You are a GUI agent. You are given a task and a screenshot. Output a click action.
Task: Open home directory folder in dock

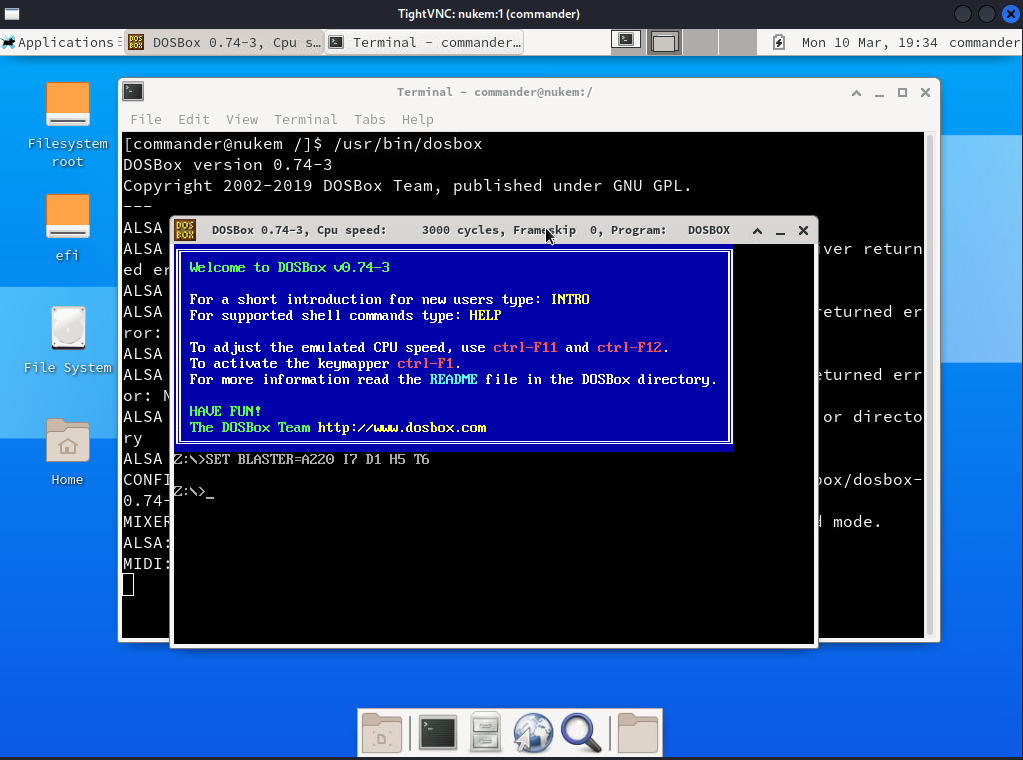(x=637, y=733)
